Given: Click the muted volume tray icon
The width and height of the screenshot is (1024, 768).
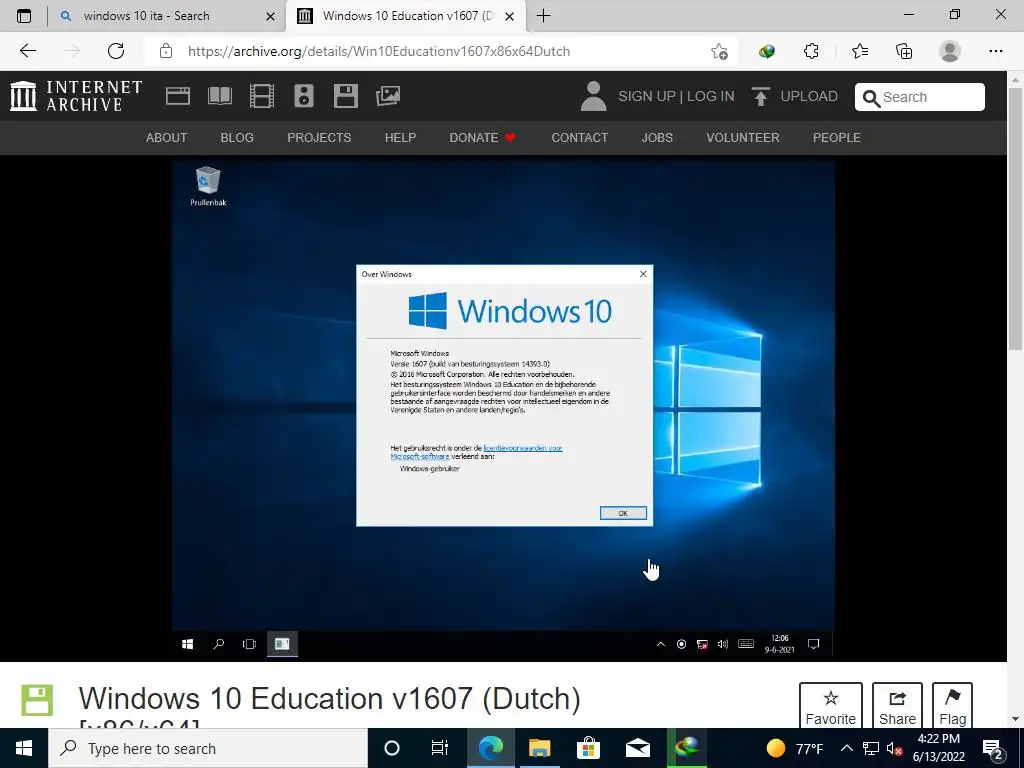Looking at the screenshot, I should click(894, 748).
